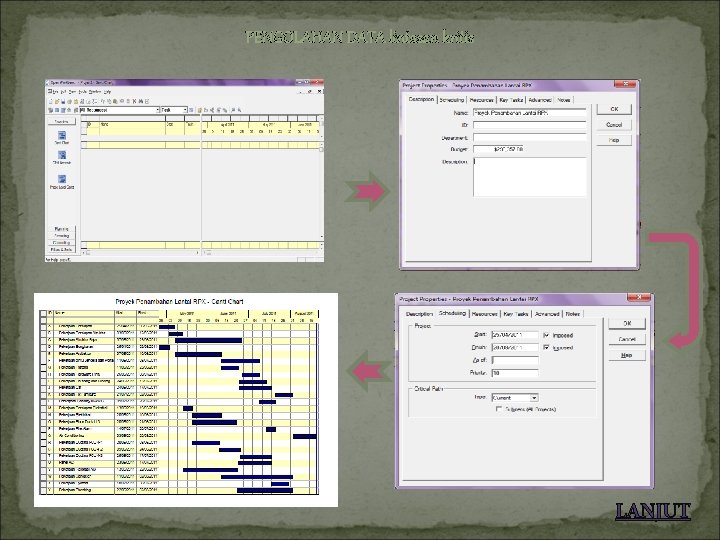The width and height of the screenshot is (720, 540).
Task: Click the project Start date field
Action: tap(515, 335)
